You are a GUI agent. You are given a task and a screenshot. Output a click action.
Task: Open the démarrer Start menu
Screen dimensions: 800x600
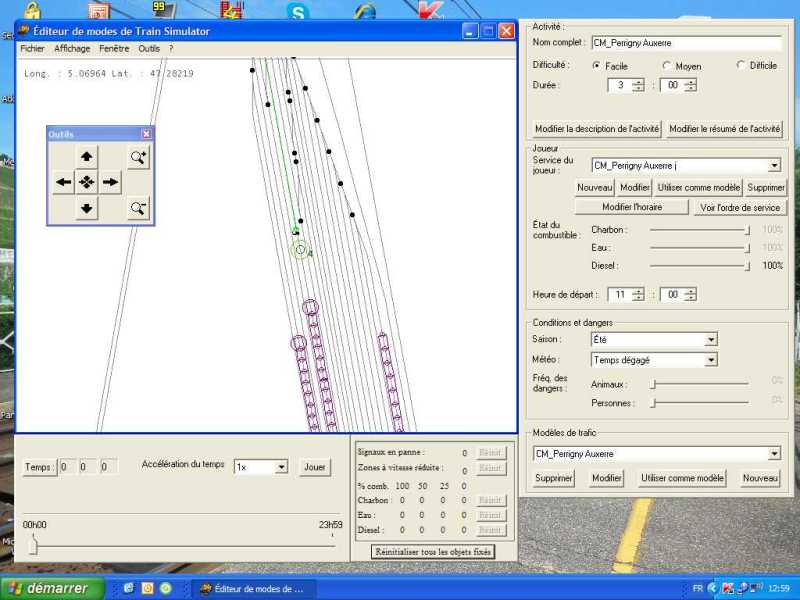point(52,588)
